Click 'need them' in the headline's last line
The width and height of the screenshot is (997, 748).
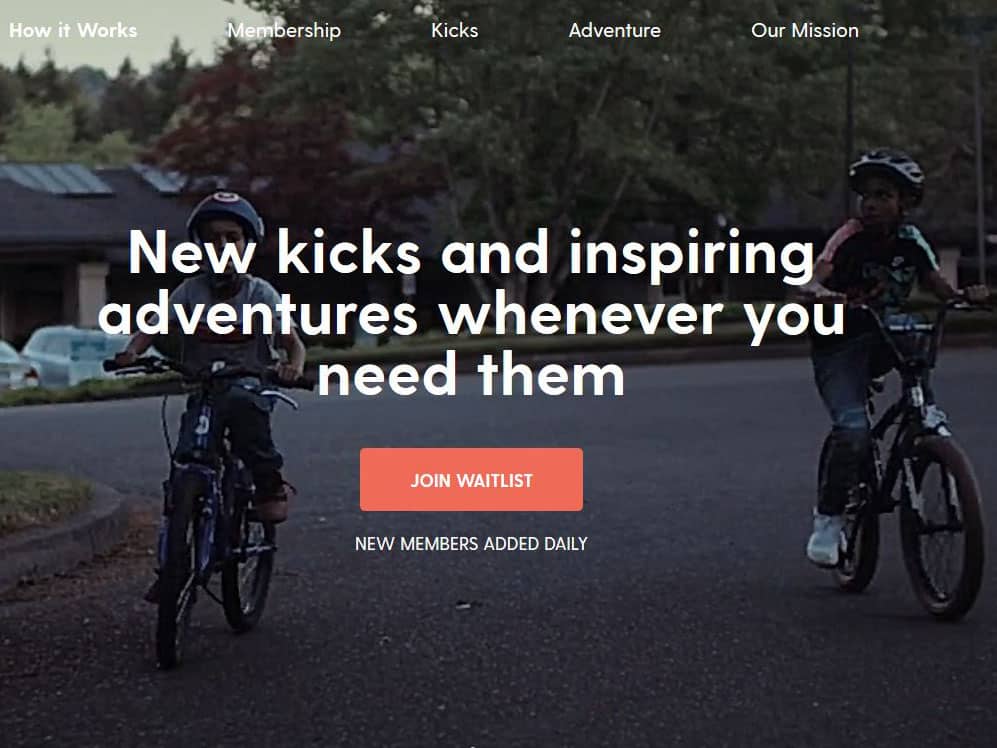pyautogui.click(x=471, y=374)
